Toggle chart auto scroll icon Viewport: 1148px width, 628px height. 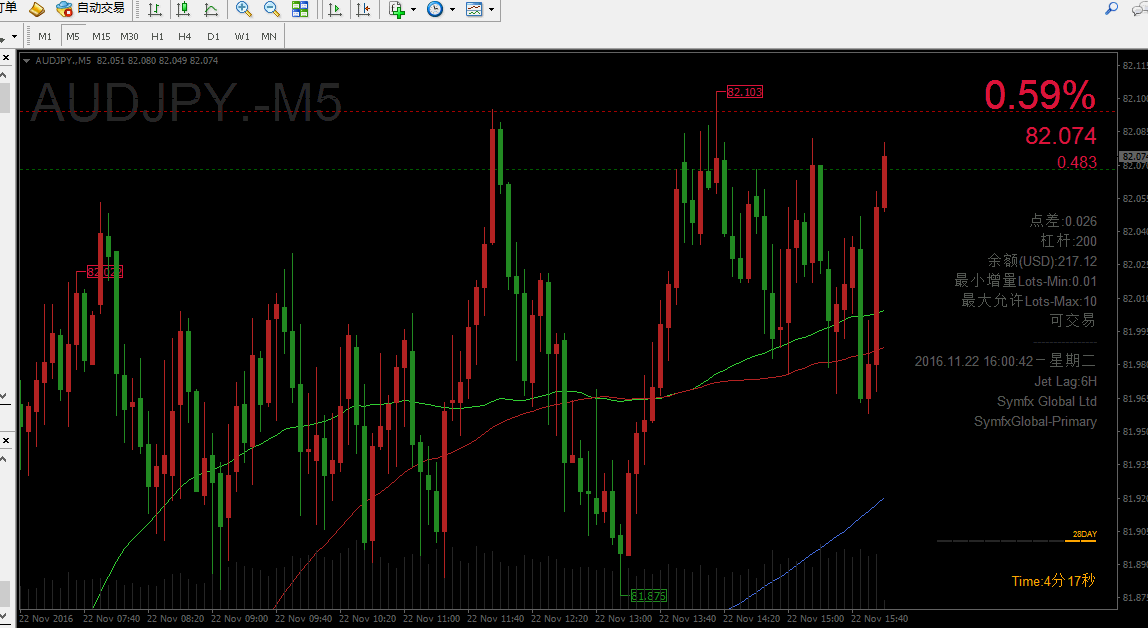335,10
